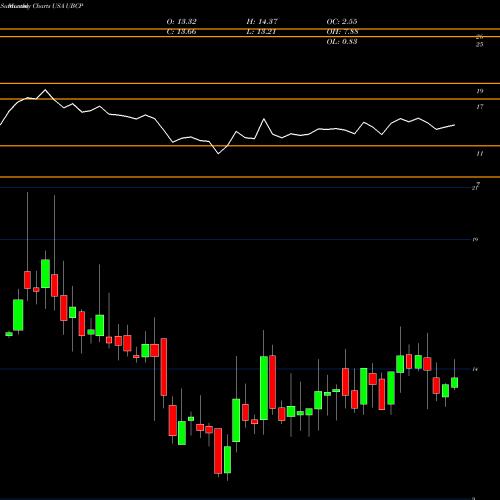Screen dimensions: 500x500
Task: Click the '25' axis label in upper panel
Action: [479, 44]
